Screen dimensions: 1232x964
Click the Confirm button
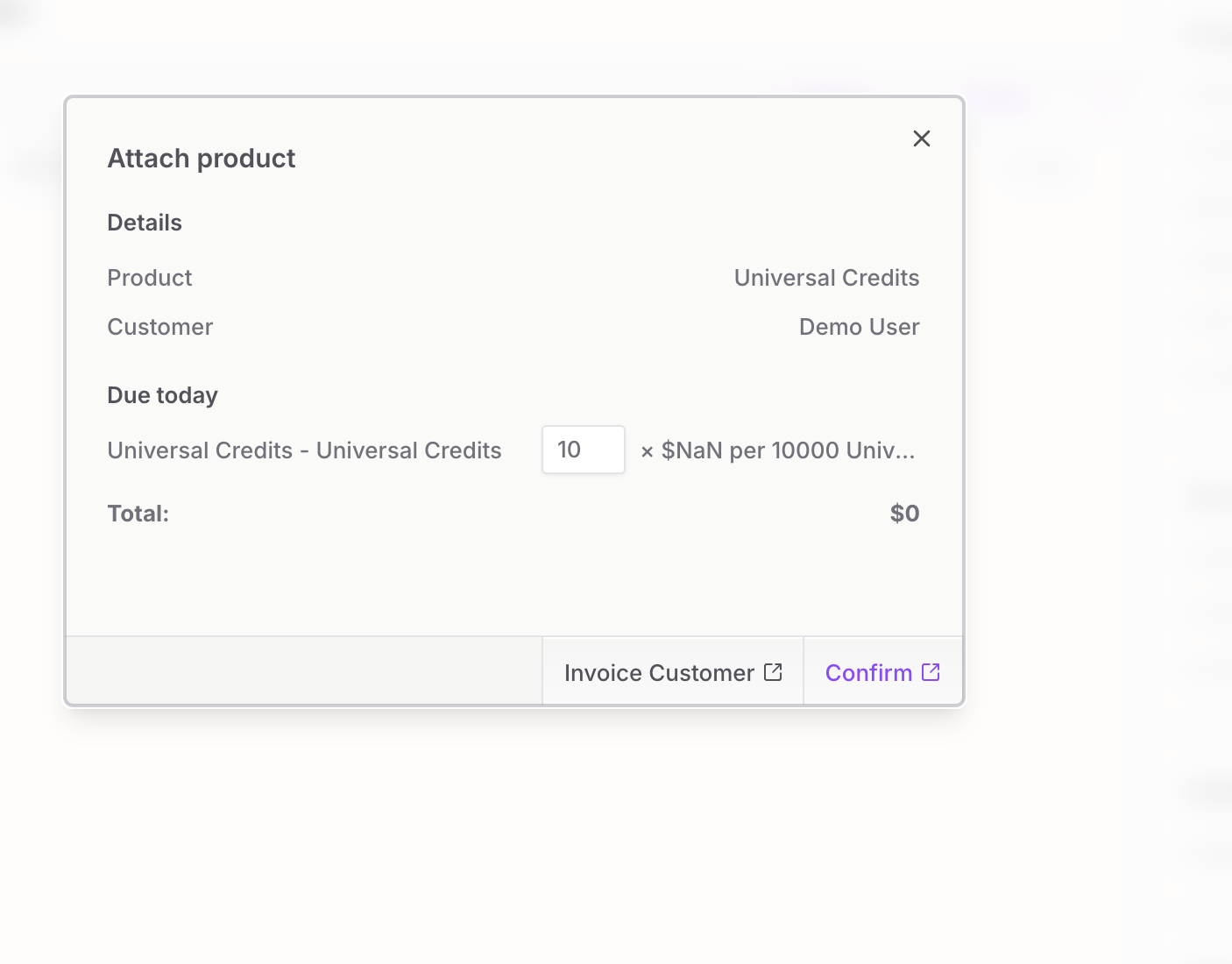click(882, 672)
